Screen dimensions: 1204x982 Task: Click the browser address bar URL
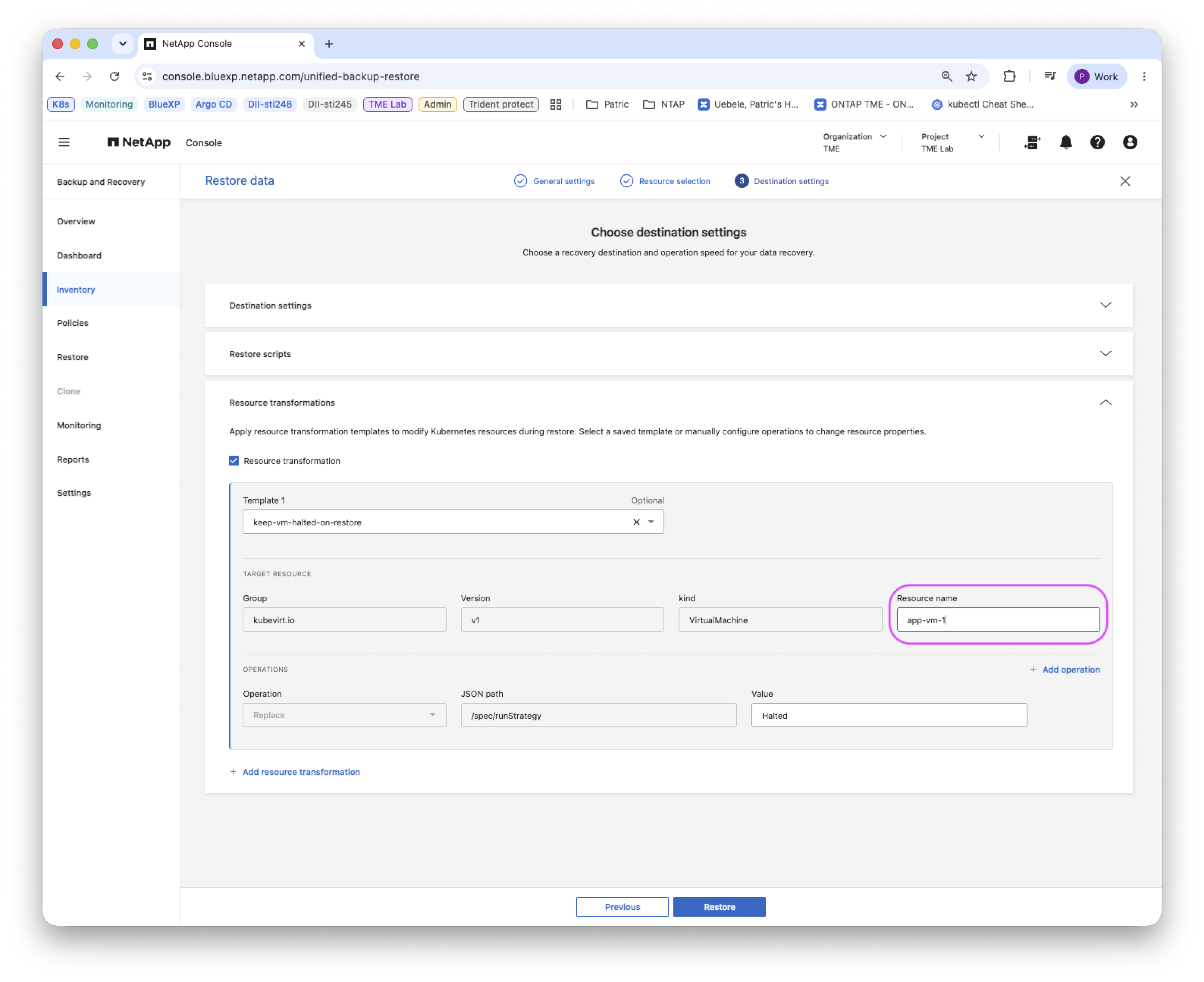pyautogui.click(x=291, y=76)
